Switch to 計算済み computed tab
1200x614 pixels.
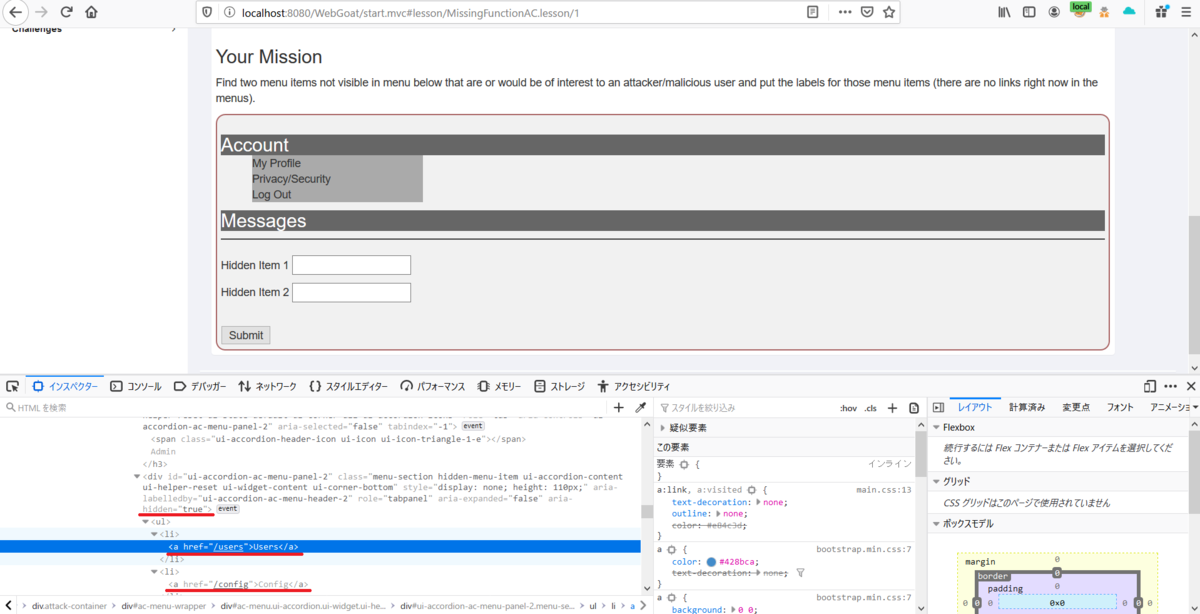(1028, 407)
